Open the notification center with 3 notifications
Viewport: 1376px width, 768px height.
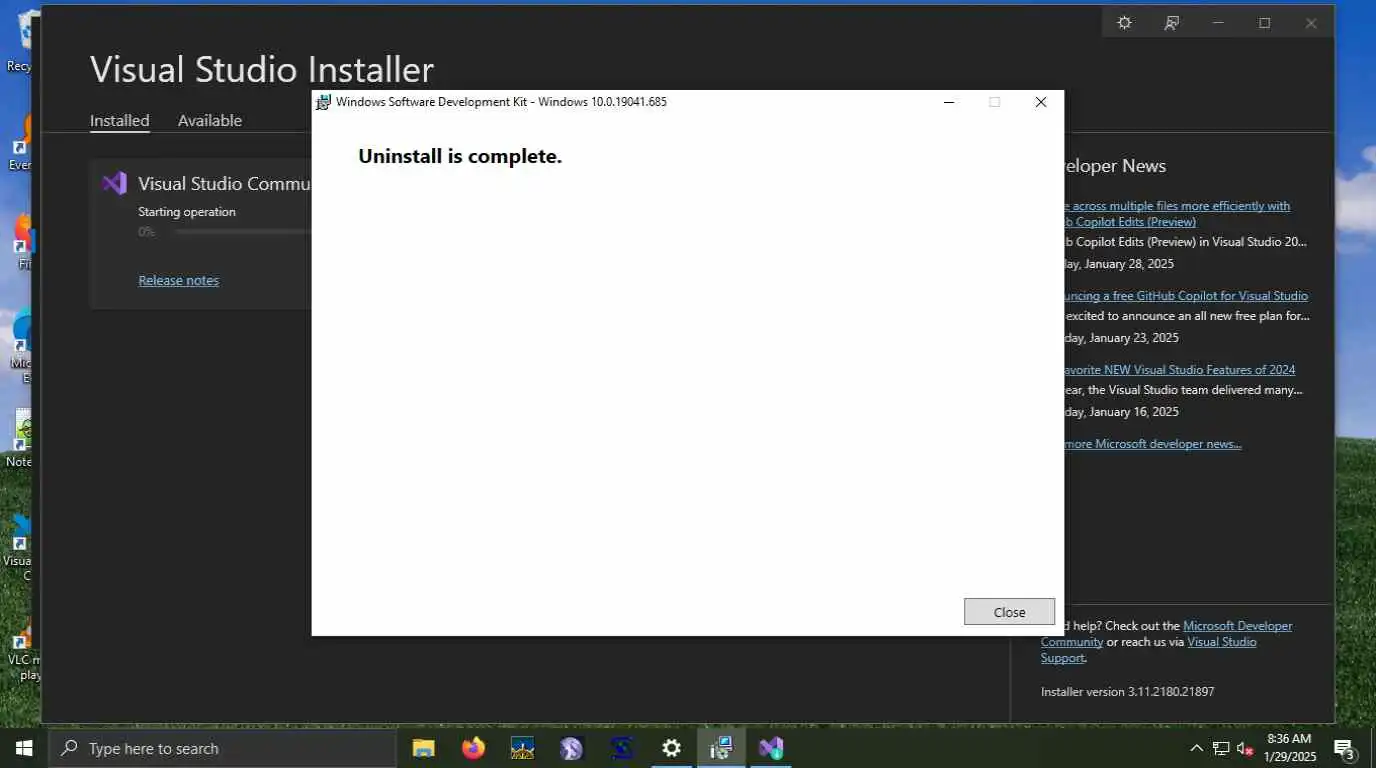1345,748
